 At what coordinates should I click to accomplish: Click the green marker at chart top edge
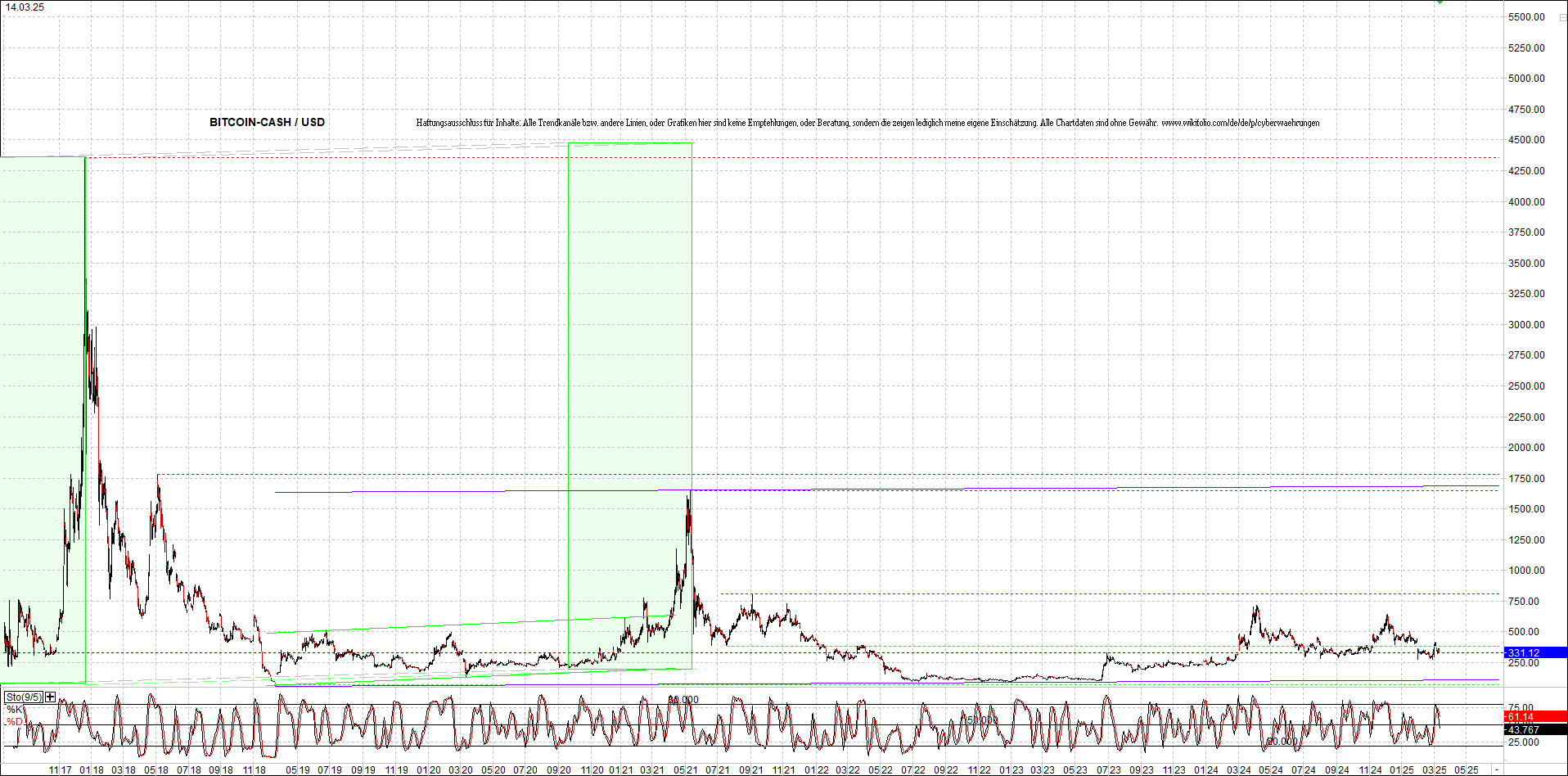(1440, 2)
